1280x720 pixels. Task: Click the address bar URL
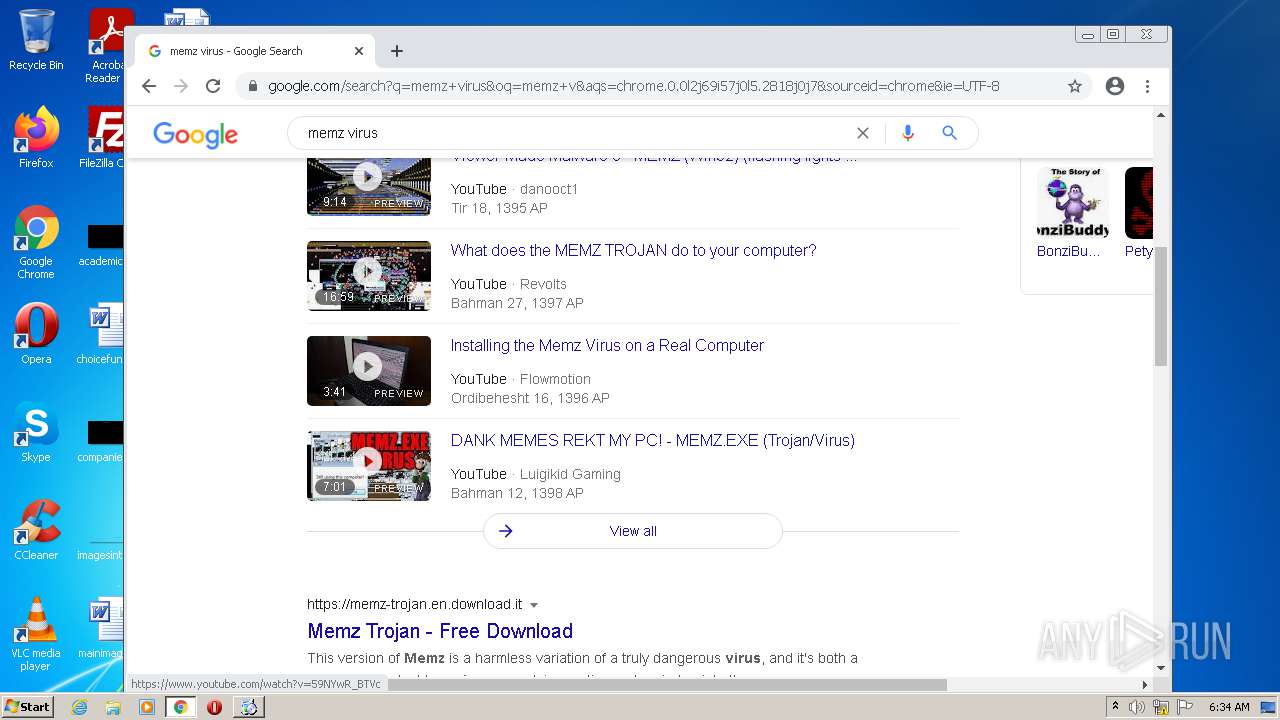click(x=634, y=86)
